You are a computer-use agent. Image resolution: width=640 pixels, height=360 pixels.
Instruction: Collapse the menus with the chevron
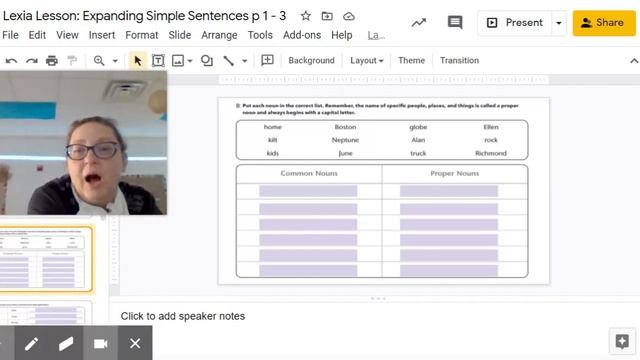pyautogui.click(x=634, y=61)
